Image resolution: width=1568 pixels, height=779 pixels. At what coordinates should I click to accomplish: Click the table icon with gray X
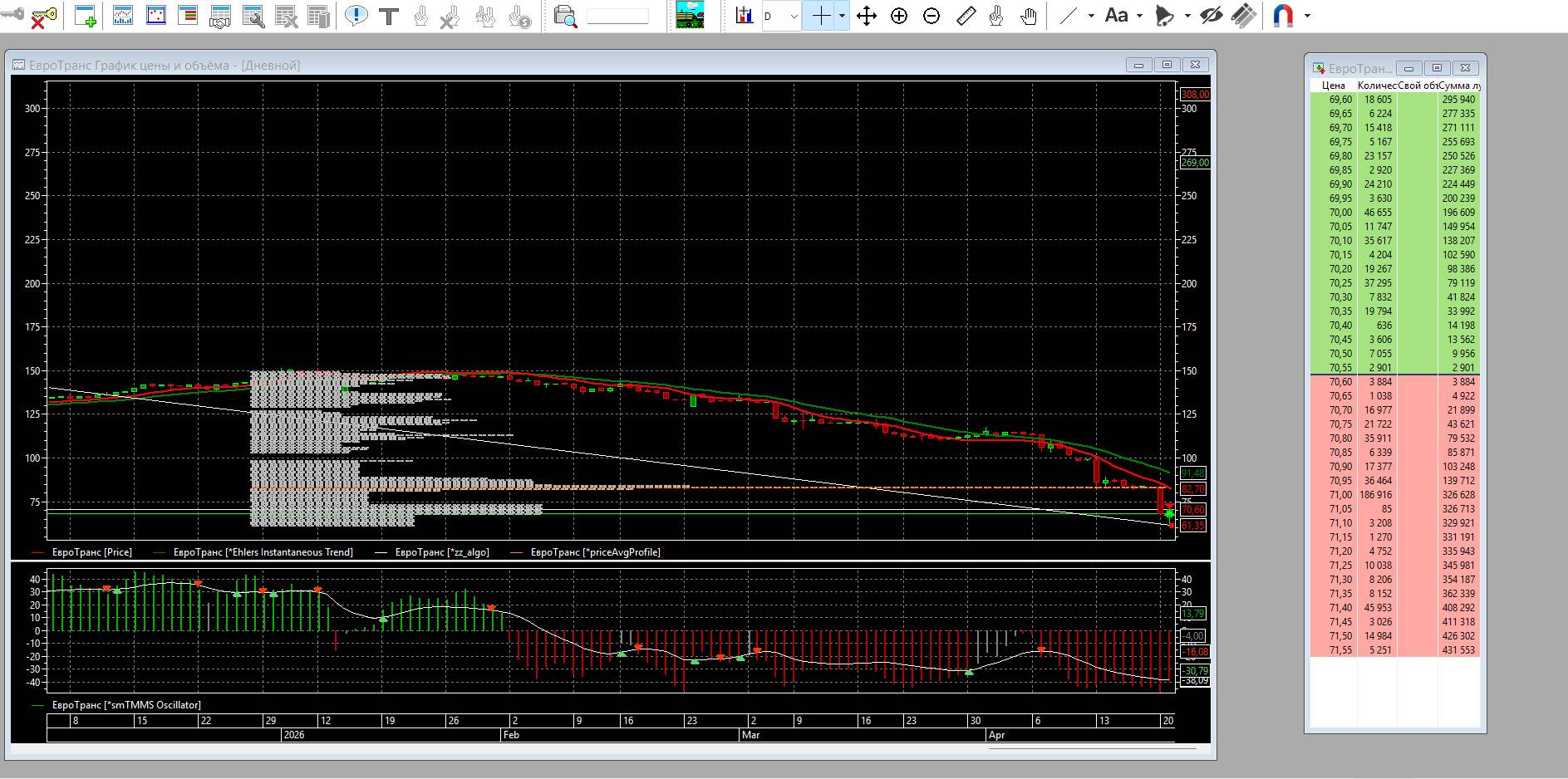pos(287,16)
